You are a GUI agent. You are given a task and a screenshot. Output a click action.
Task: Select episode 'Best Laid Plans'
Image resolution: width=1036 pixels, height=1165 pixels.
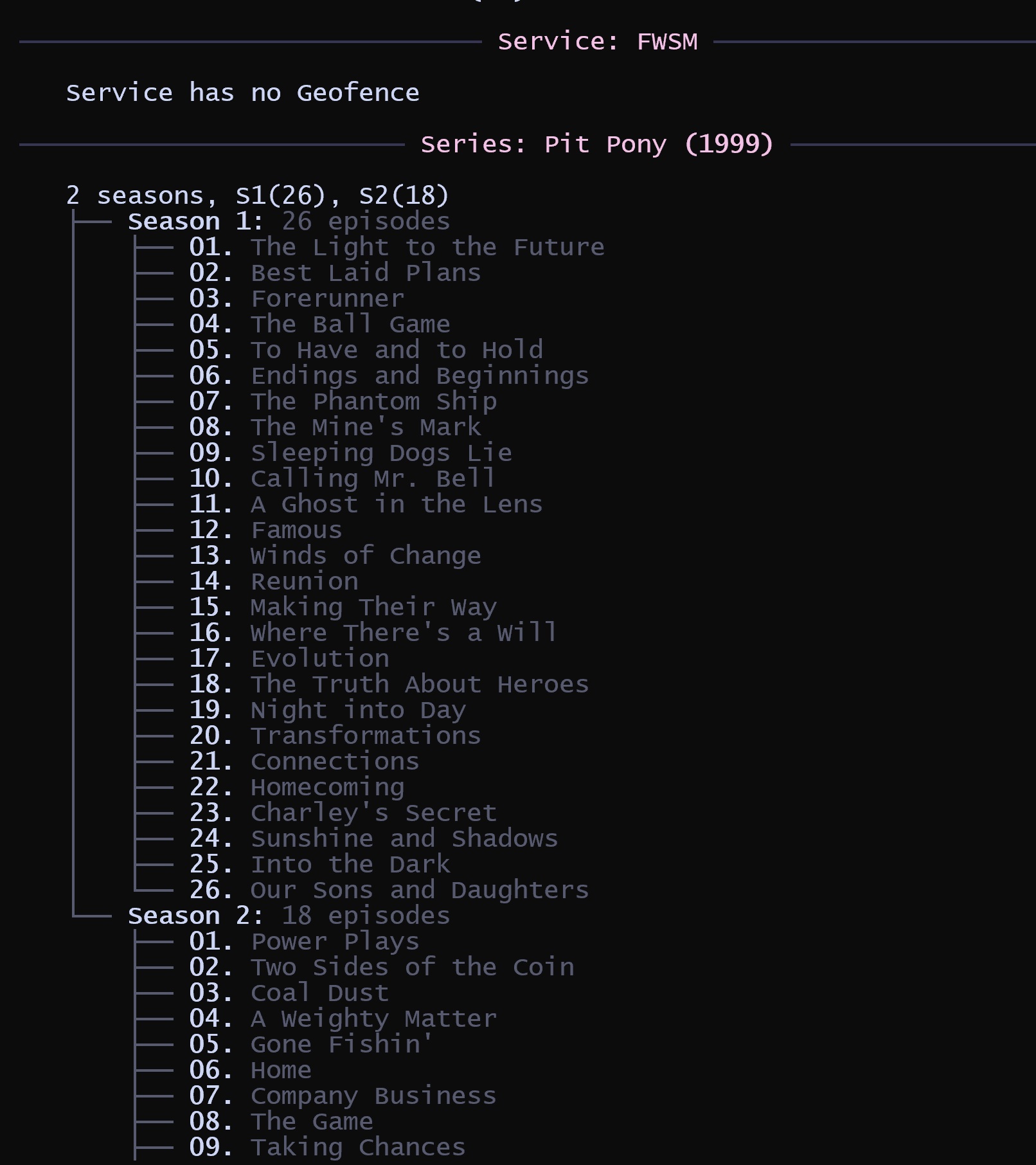pyautogui.click(x=365, y=273)
